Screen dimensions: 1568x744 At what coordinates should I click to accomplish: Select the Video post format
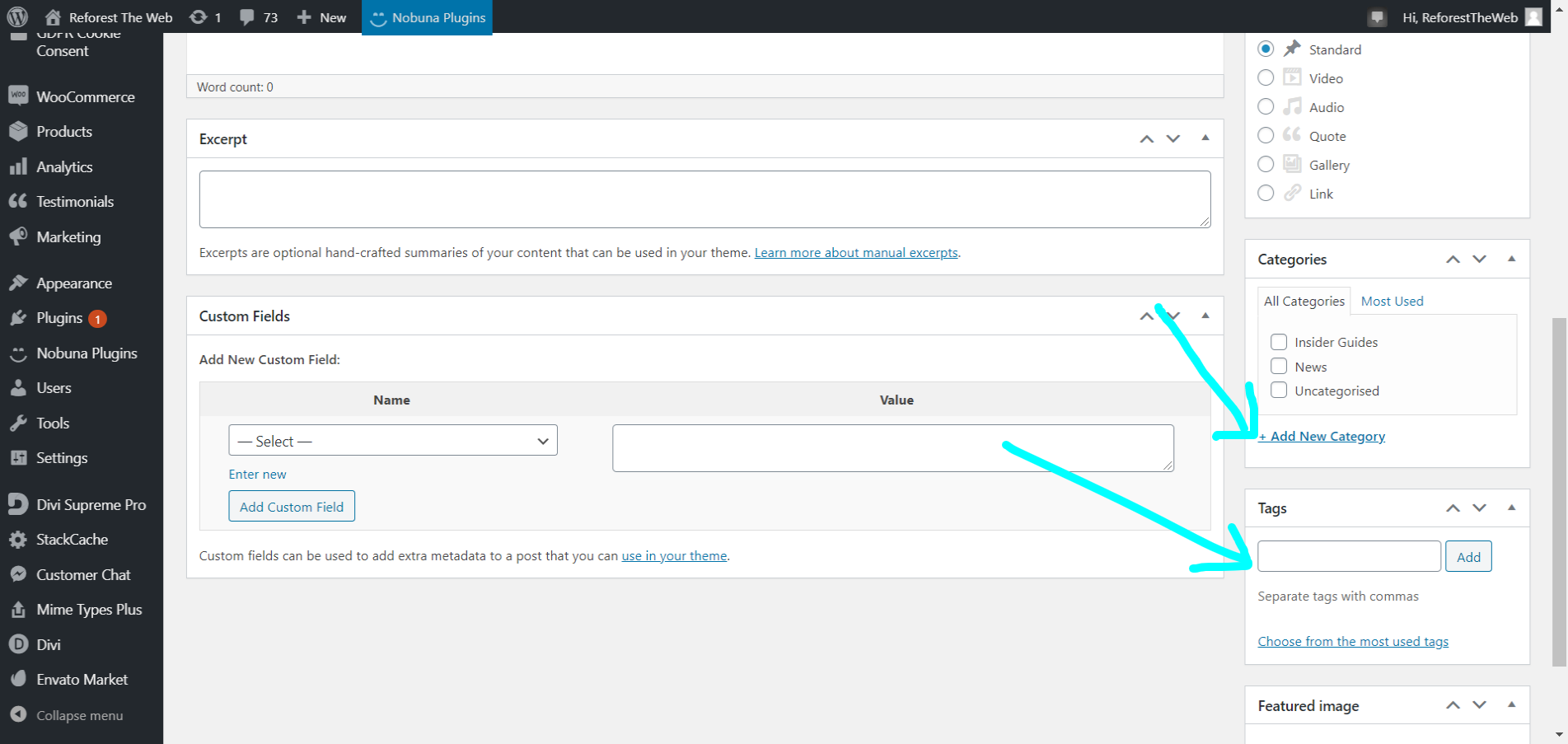coord(1266,77)
